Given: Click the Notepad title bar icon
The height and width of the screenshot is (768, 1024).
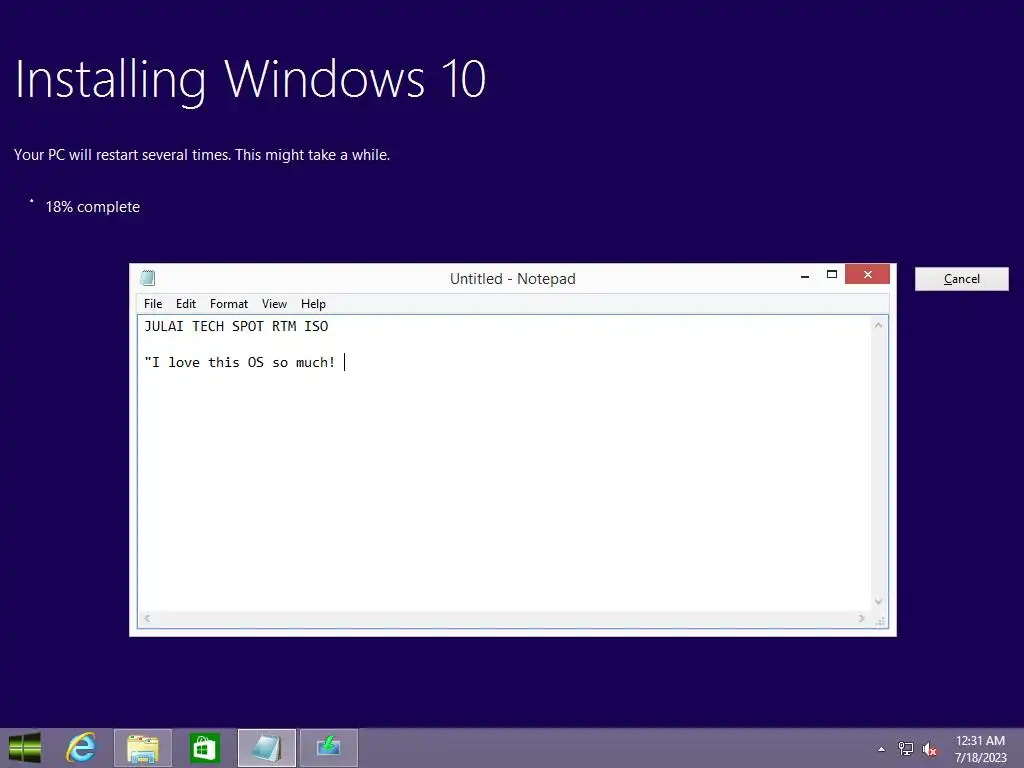Looking at the screenshot, I should [x=148, y=278].
